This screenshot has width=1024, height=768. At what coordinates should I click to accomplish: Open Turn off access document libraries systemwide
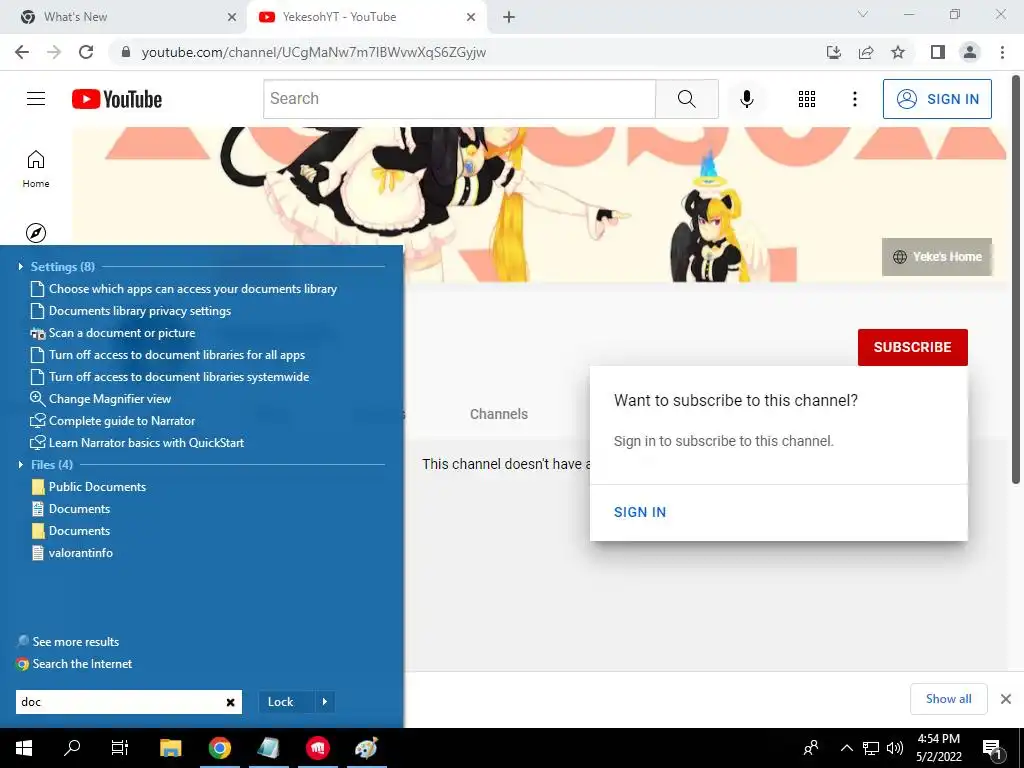[178, 377]
